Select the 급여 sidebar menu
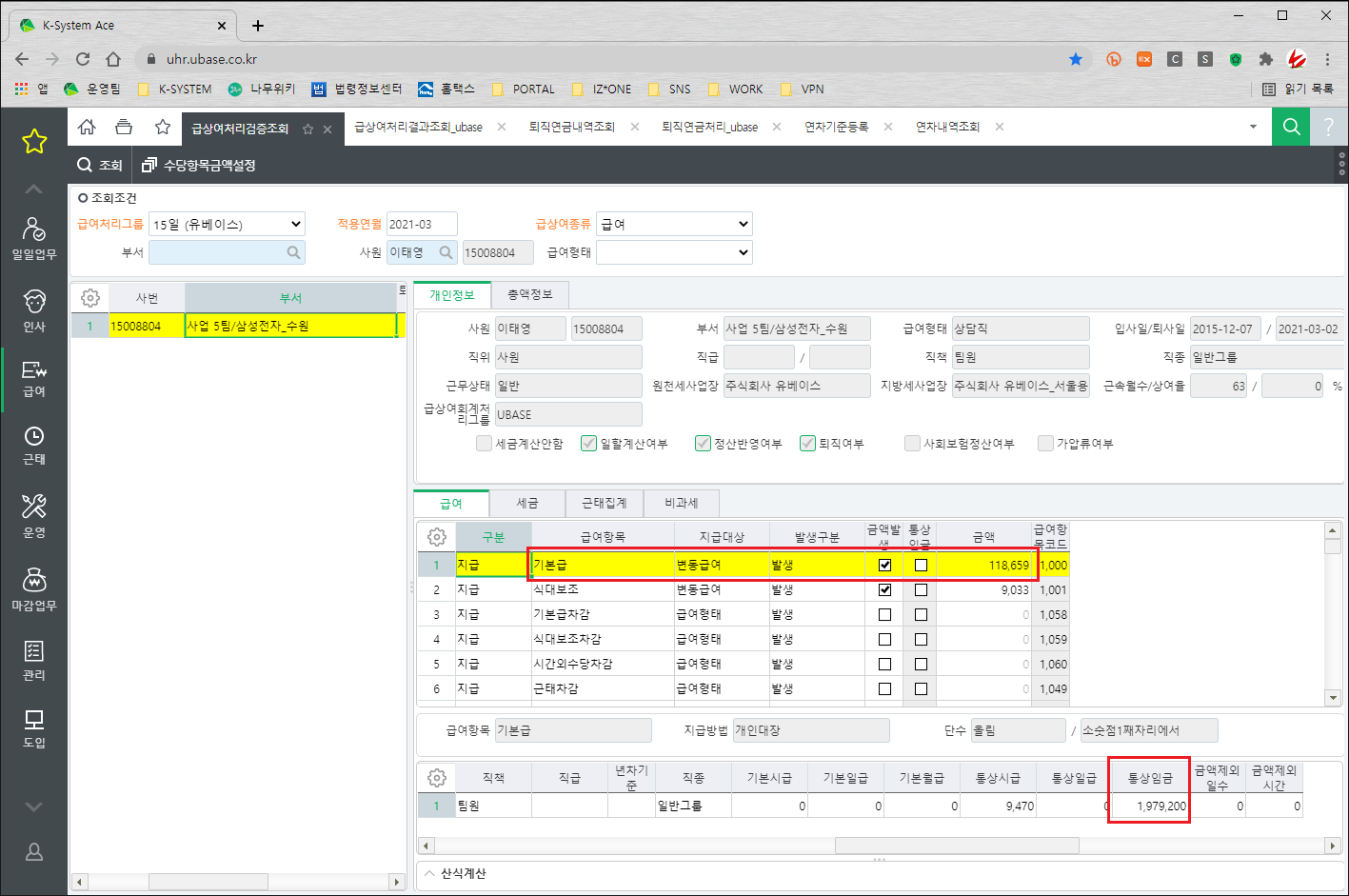 (x=34, y=378)
